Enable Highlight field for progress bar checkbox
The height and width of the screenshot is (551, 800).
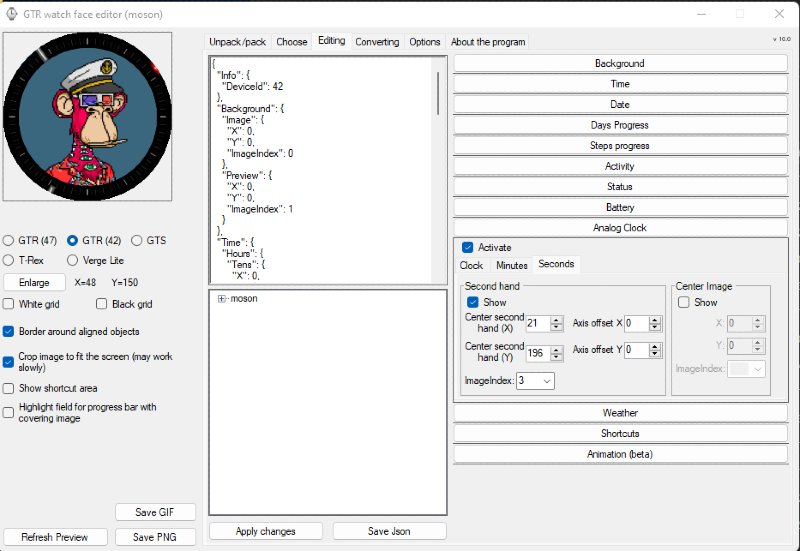(8, 412)
